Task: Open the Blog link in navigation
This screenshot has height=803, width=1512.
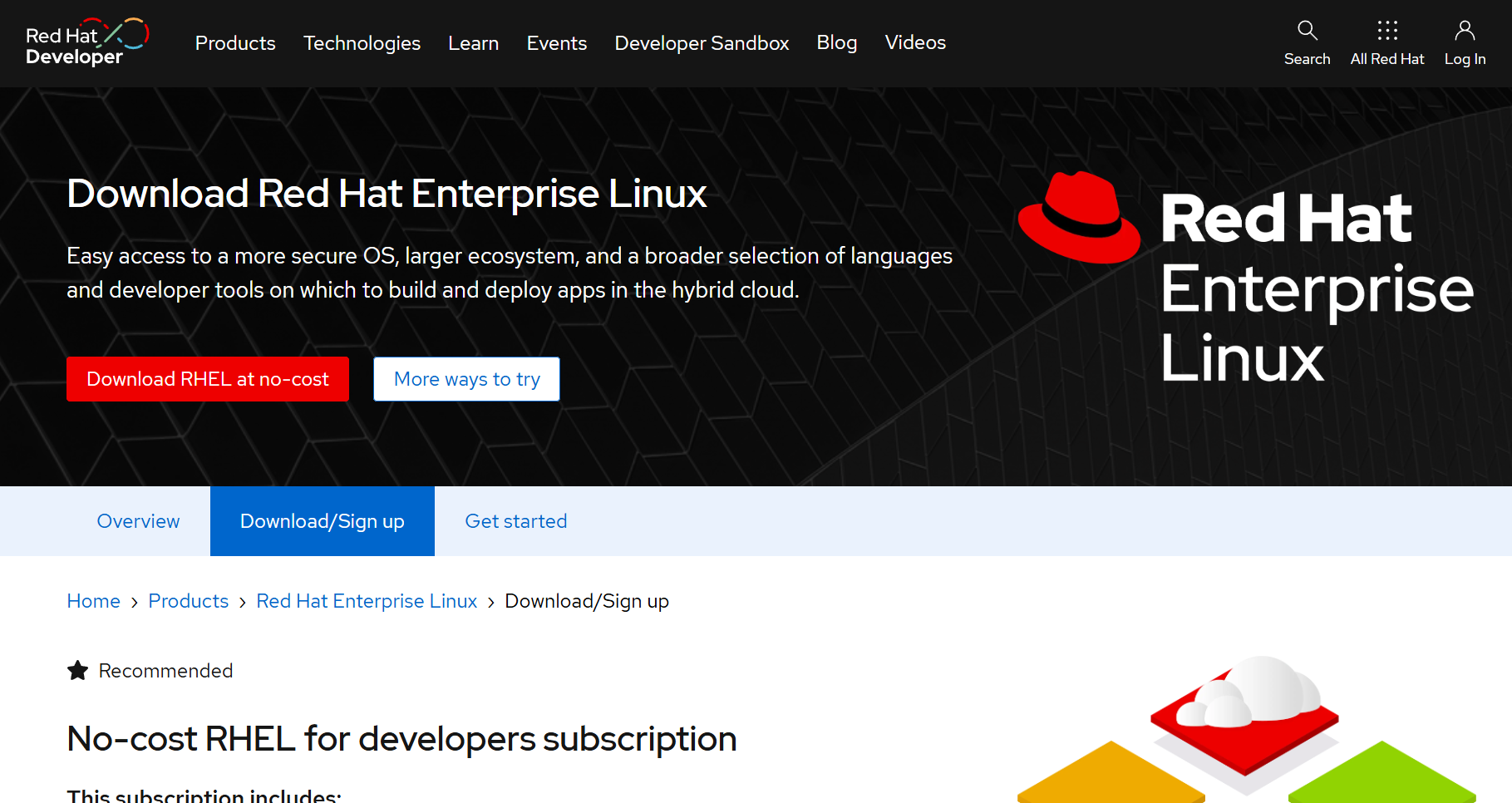Action: (836, 42)
